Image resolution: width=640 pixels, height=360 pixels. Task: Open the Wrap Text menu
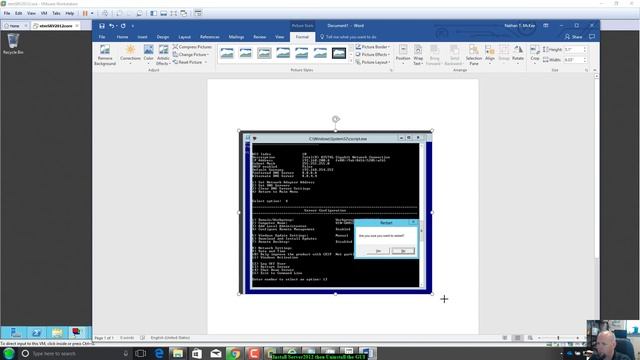pos(418,55)
